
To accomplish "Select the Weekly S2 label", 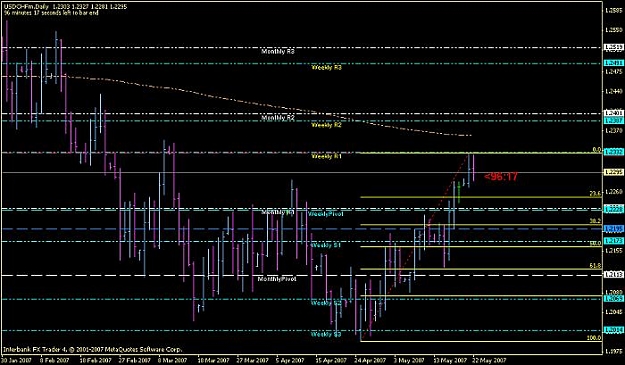I will (326, 303).
